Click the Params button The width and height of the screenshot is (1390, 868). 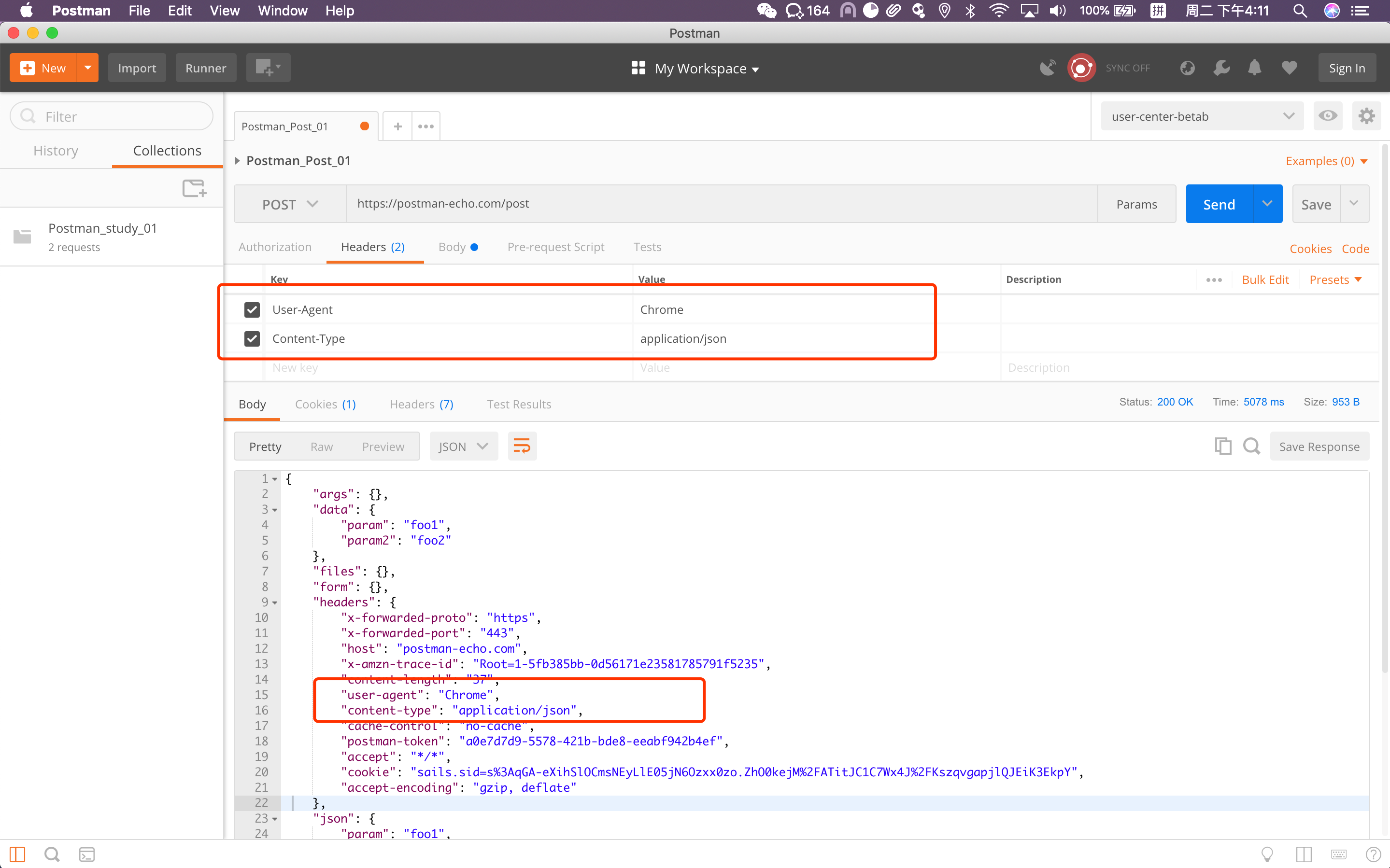coord(1136,204)
